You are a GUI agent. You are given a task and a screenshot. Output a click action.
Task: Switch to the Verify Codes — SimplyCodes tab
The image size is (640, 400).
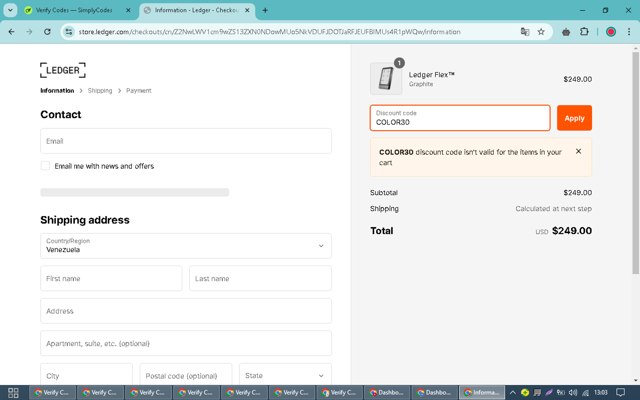[73, 10]
